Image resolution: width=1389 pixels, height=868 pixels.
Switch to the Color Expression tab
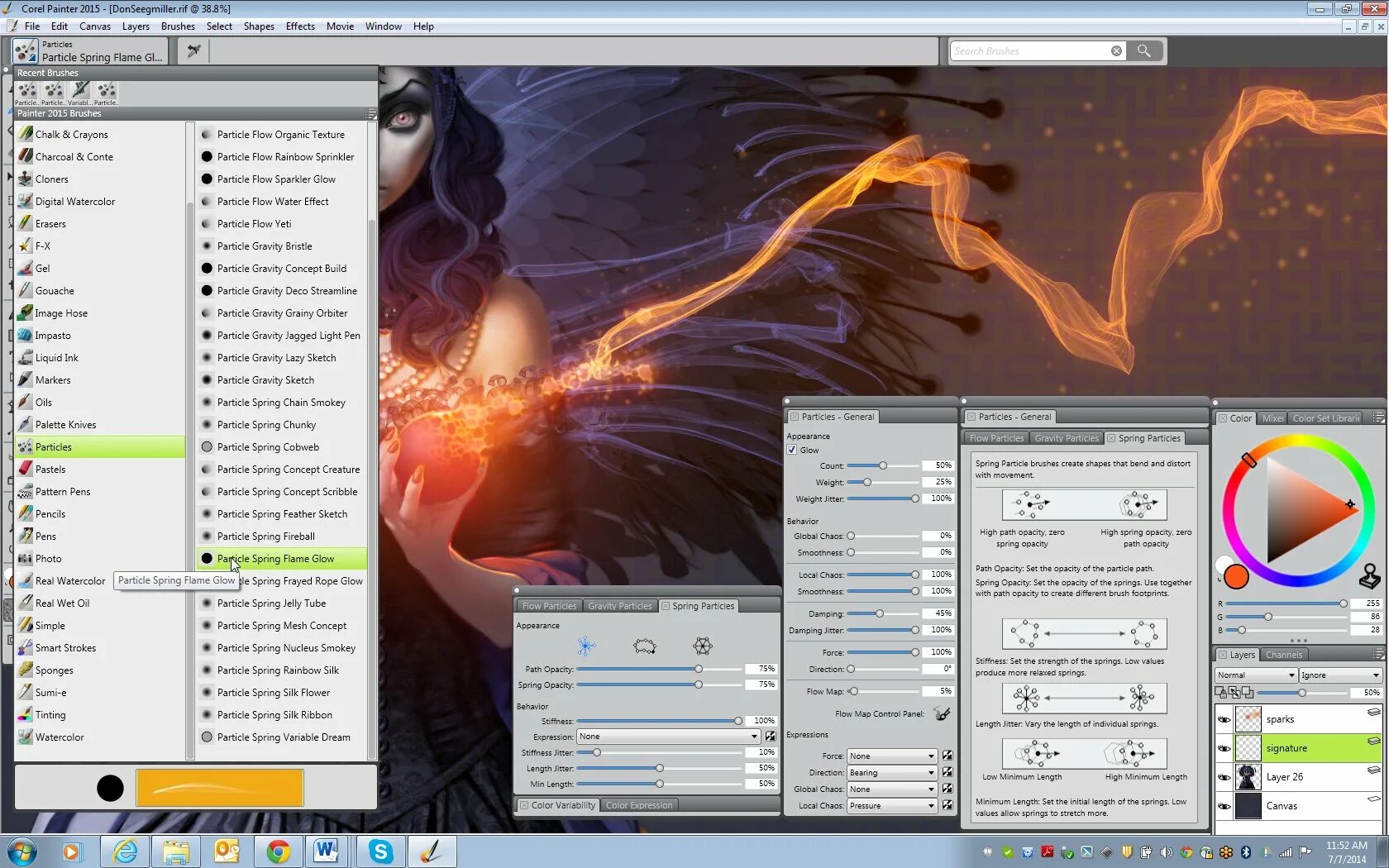[x=639, y=805]
